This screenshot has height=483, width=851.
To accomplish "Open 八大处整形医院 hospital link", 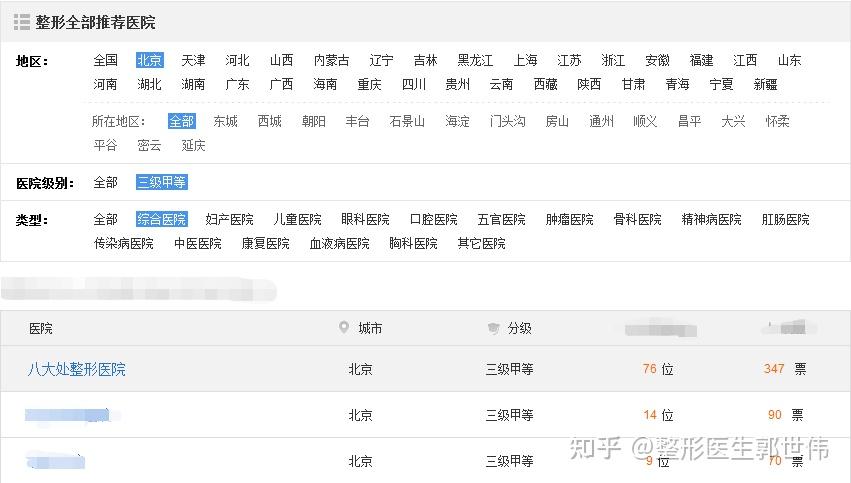I will click(77, 370).
